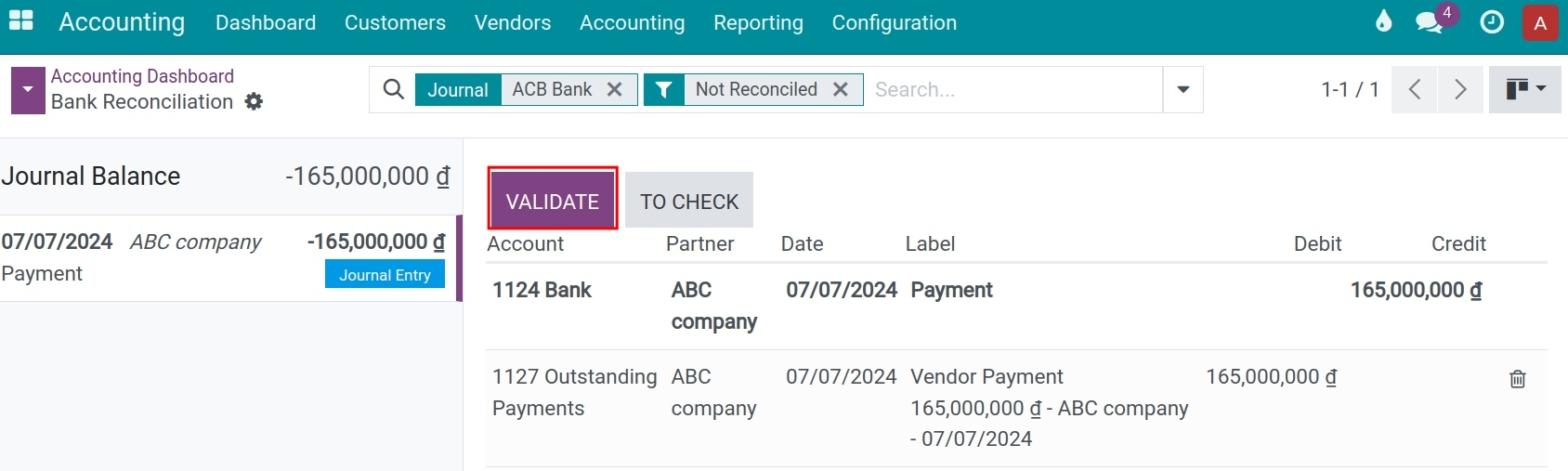Click the Partner column header

point(699,243)
